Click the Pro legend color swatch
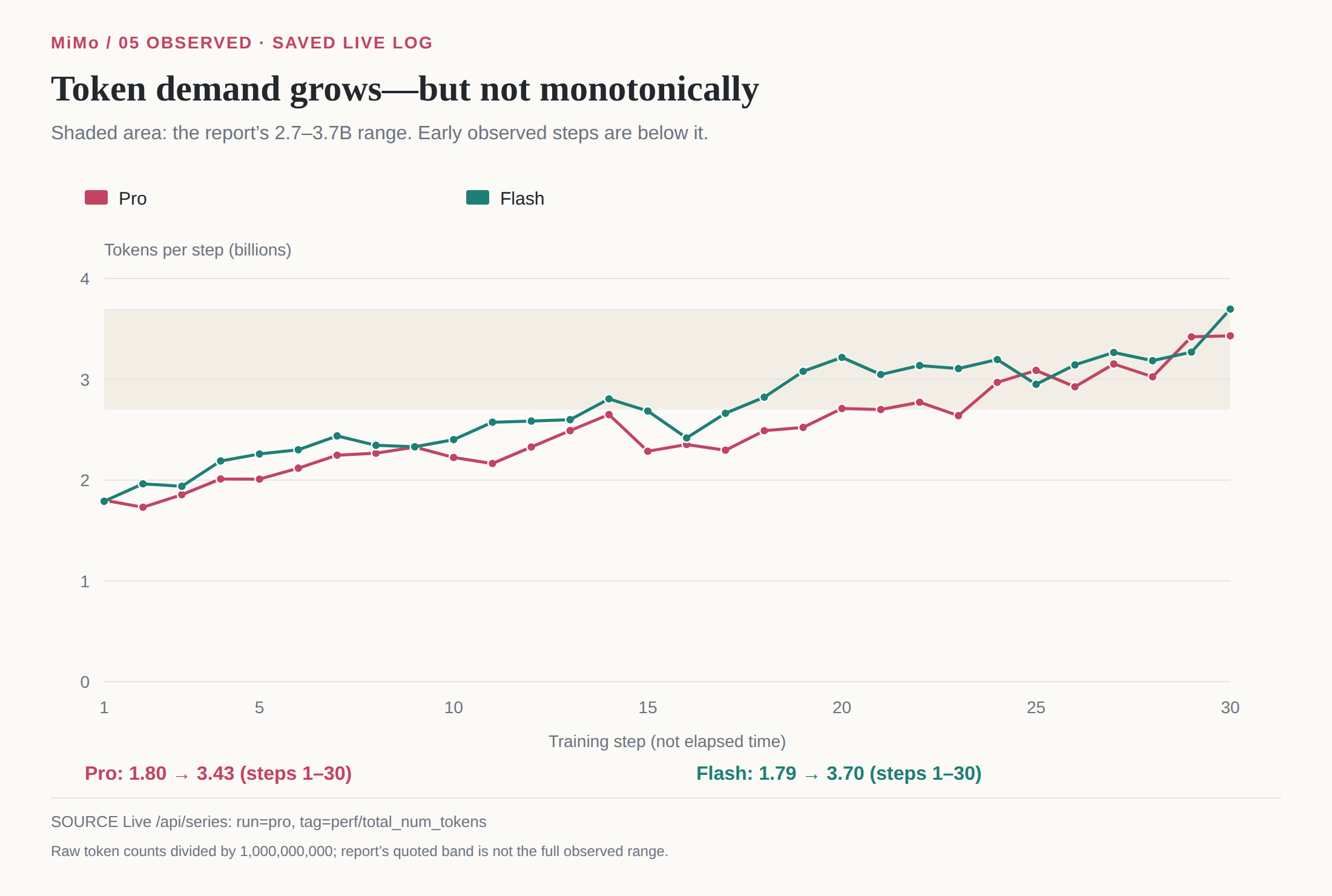 [96, 197]
